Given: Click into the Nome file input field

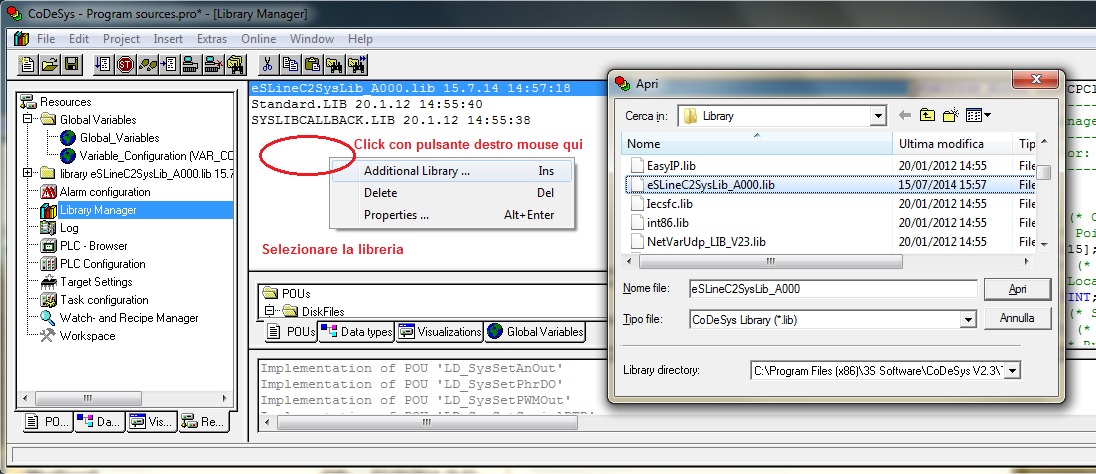Looking at the screenshot, I should (x=832, y=289).
